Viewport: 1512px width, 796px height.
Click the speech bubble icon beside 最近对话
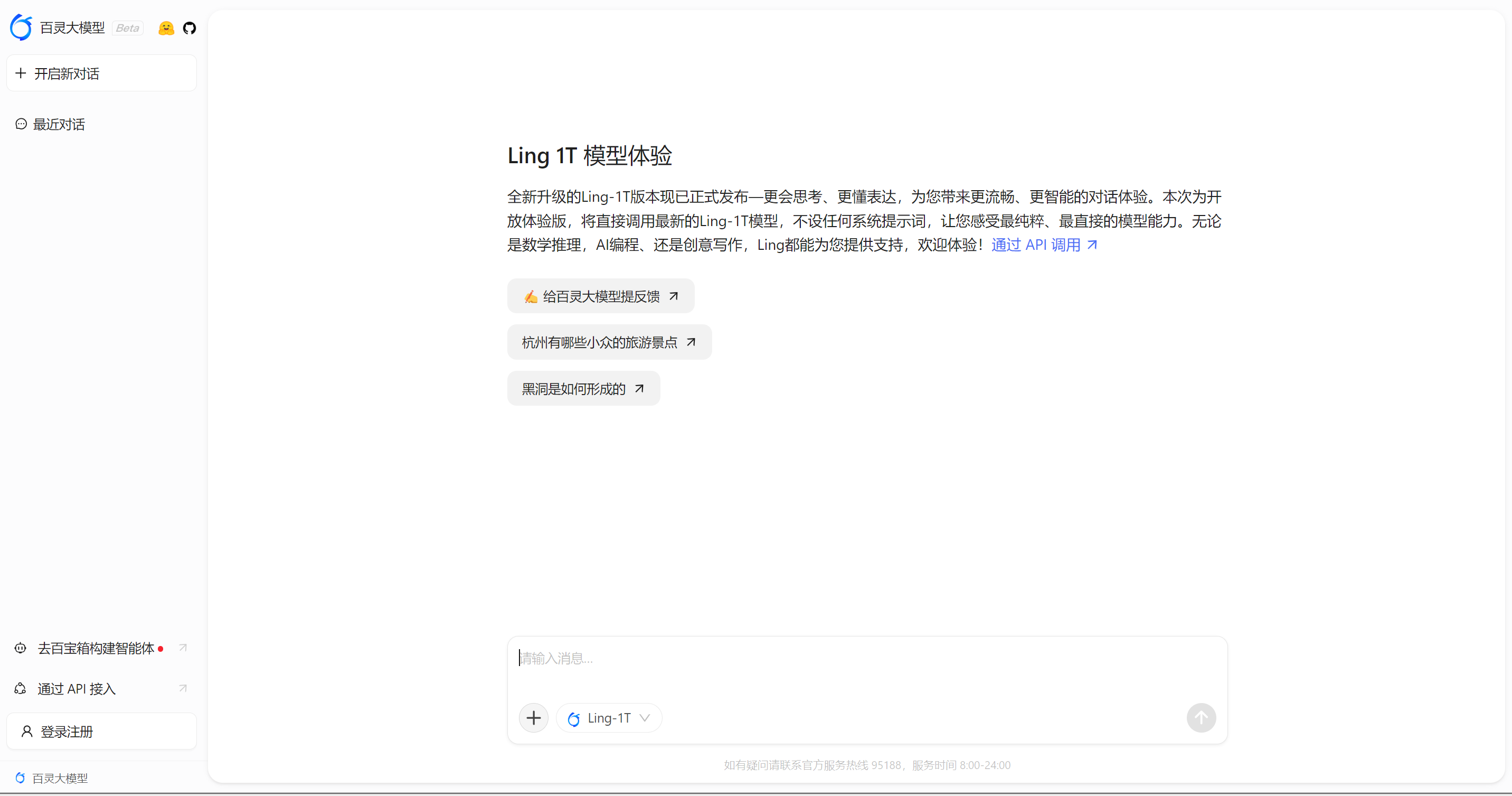point(21,124)
